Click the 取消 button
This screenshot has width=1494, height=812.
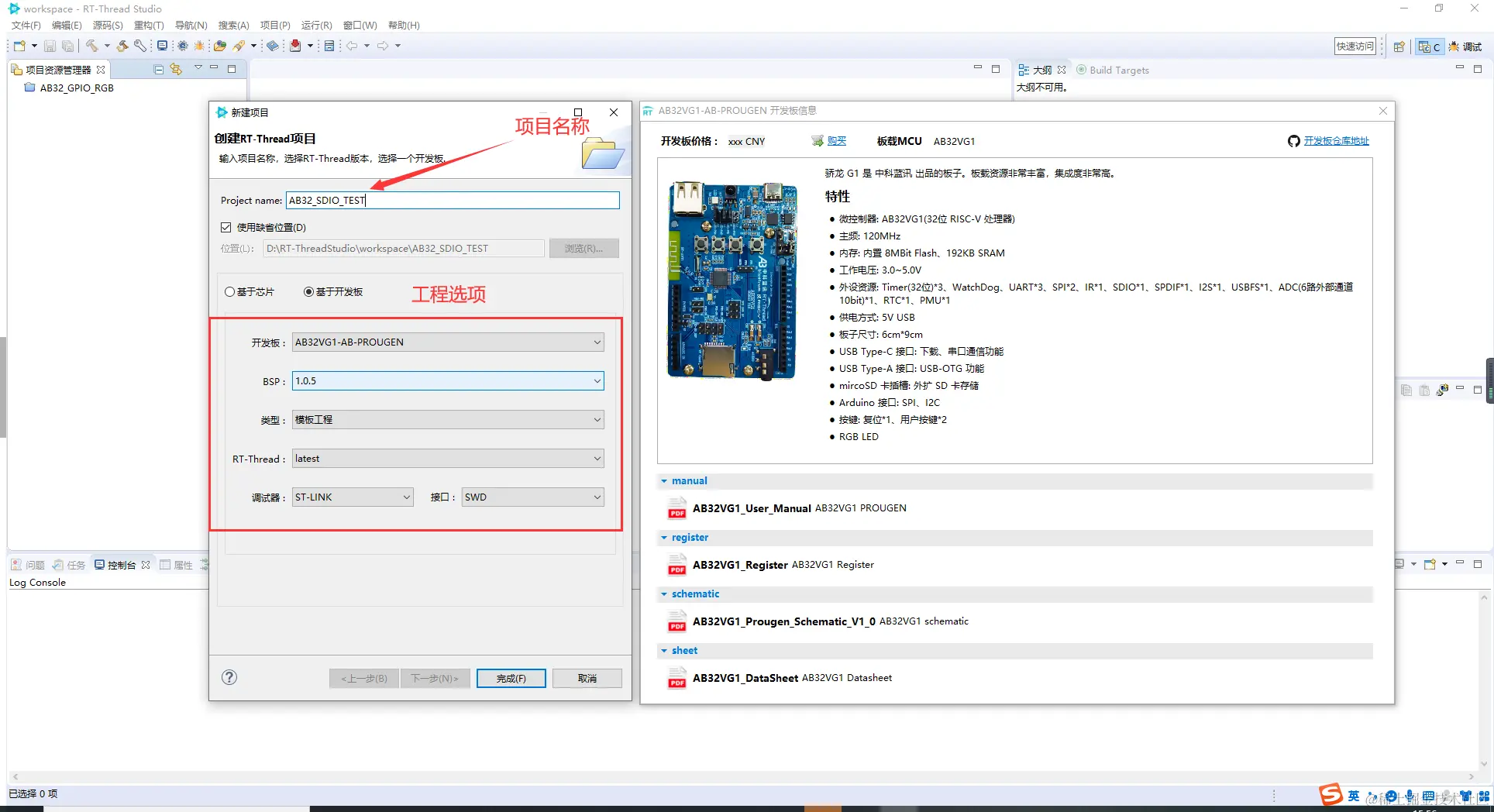pyautogui.click(x=587, y=679)
